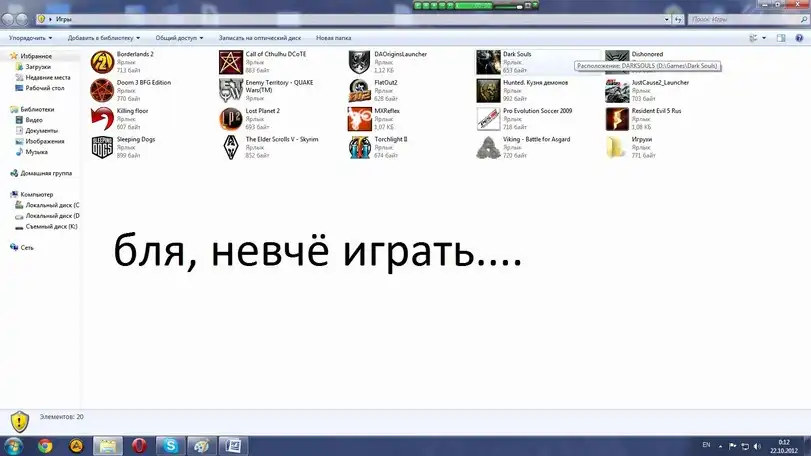Select the Torchlight II shortcut icon
Image resolution: width=811 pixels, height=456 pixels.
click(x=359, y=147)
